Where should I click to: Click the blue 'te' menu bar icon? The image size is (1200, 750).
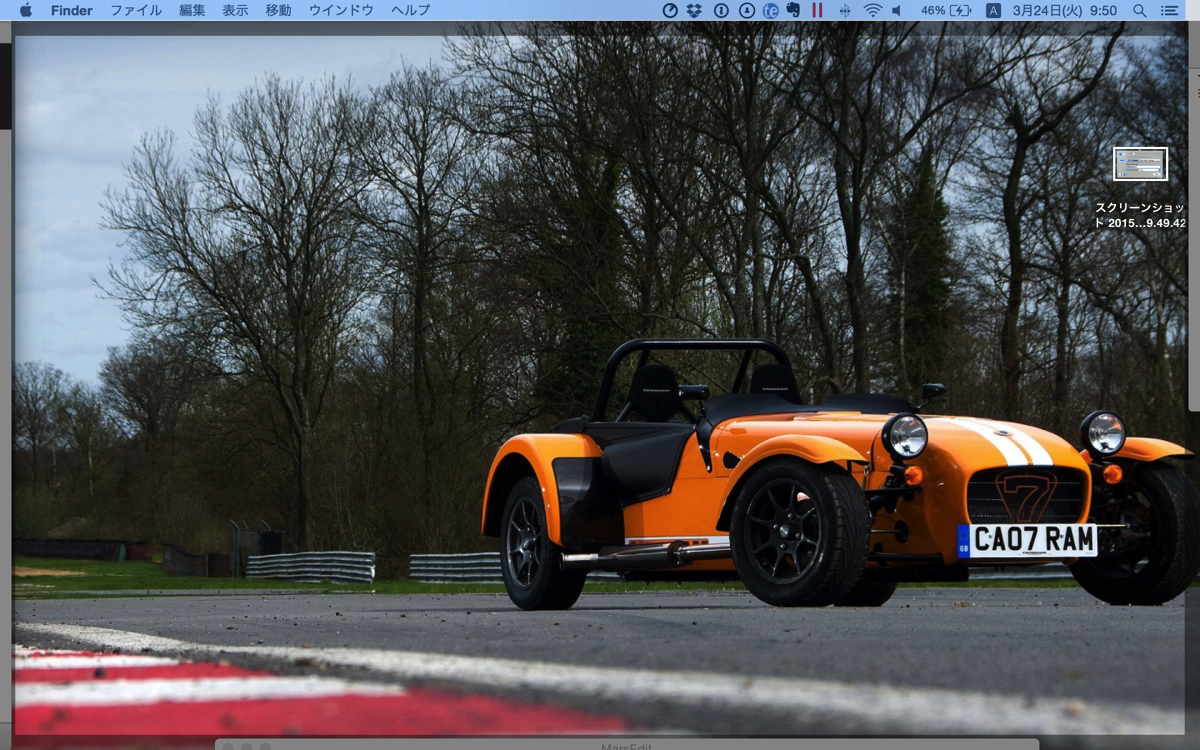point(770,10)
